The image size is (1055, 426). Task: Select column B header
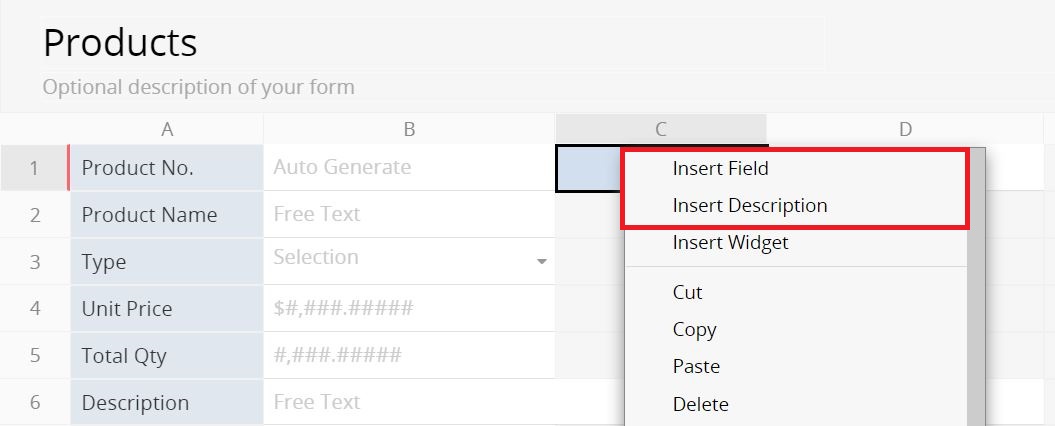[x=409, y=129]
